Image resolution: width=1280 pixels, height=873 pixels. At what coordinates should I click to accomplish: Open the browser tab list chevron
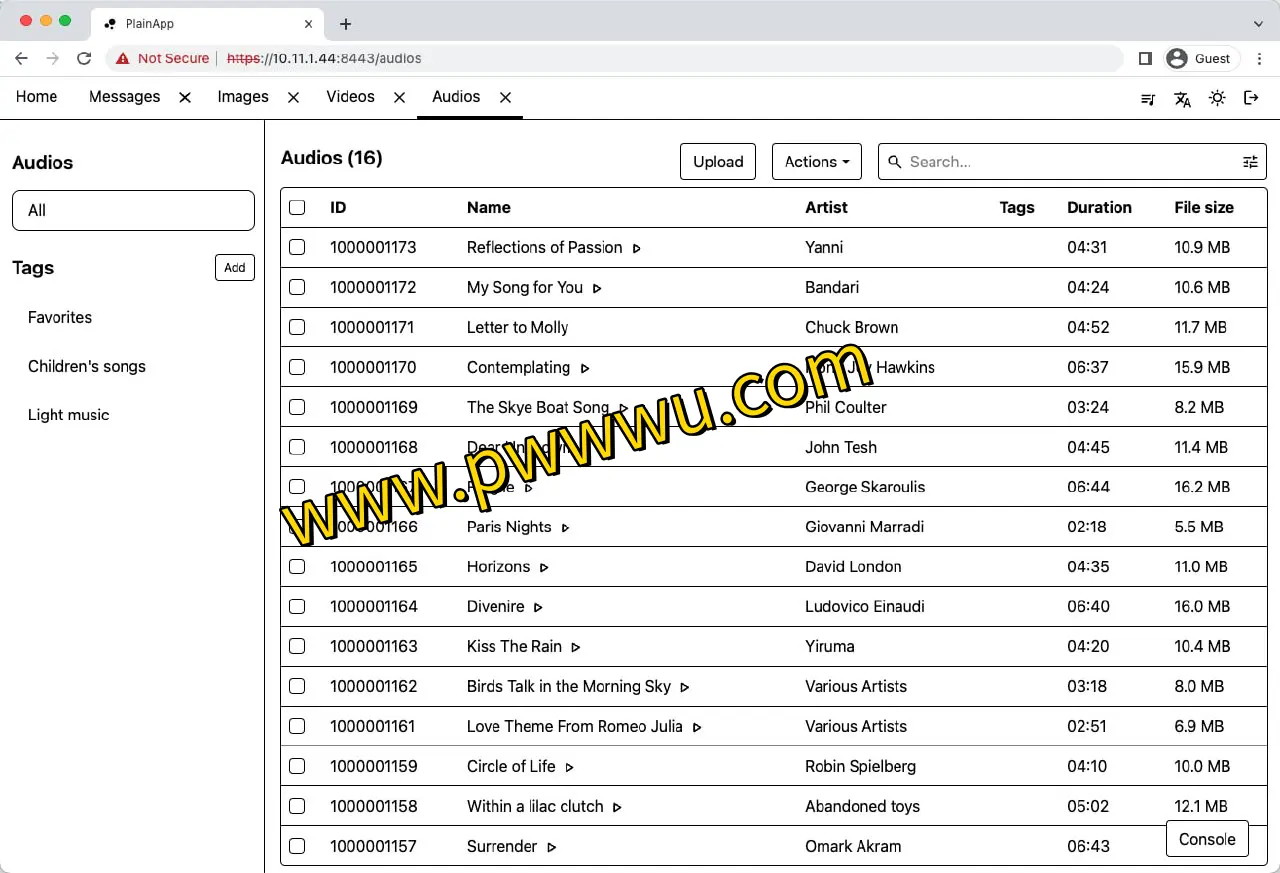pos(1259,23)
